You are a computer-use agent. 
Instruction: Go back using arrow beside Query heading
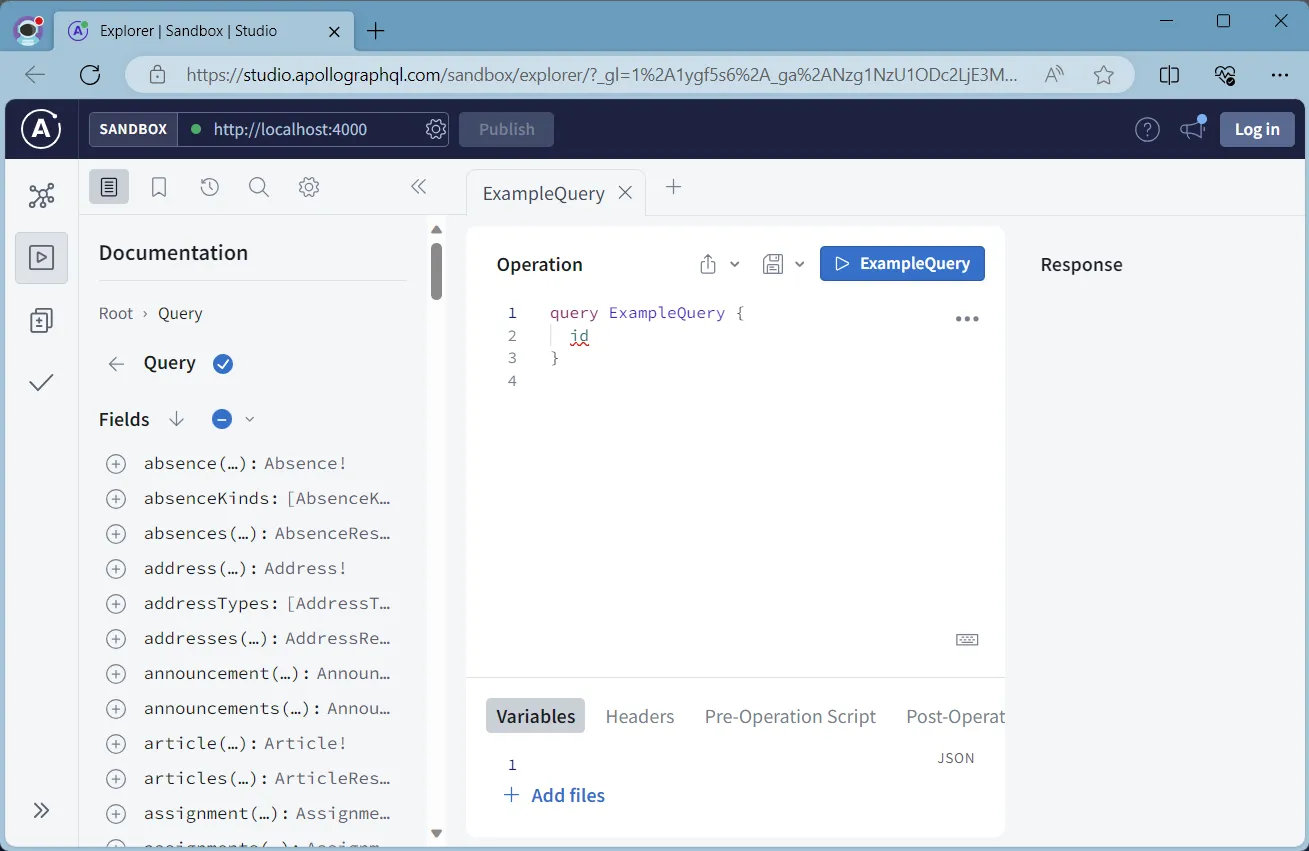tap(116, 364)
